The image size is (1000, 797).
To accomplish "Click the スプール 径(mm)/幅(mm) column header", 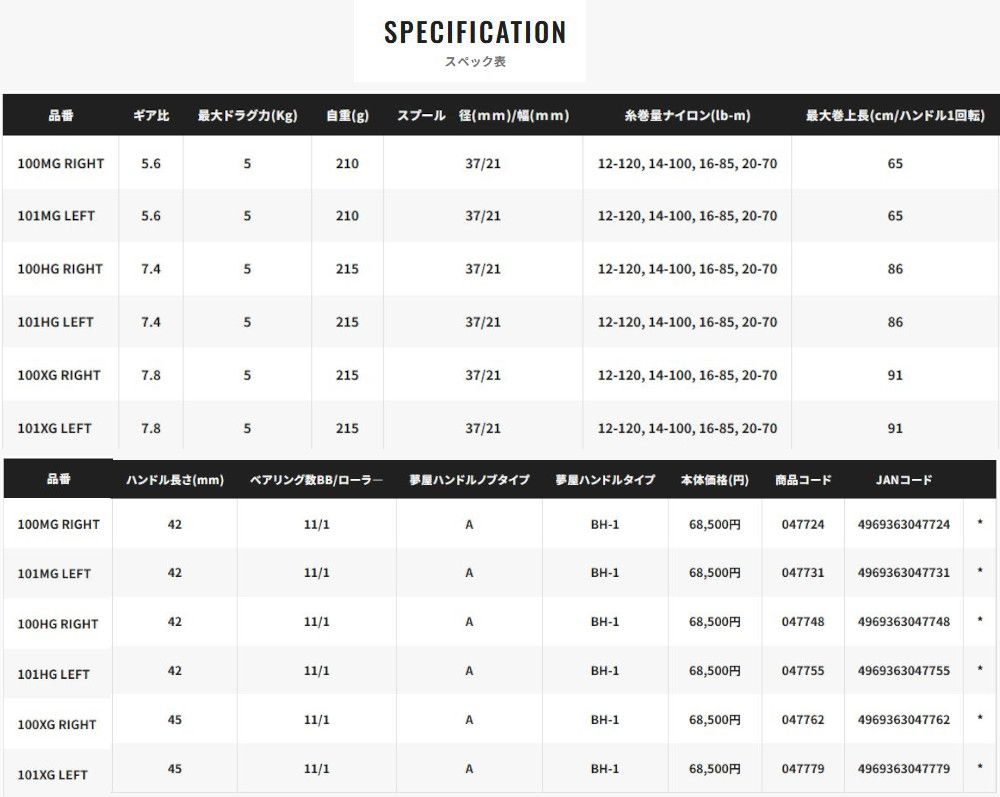I will 483,116.
